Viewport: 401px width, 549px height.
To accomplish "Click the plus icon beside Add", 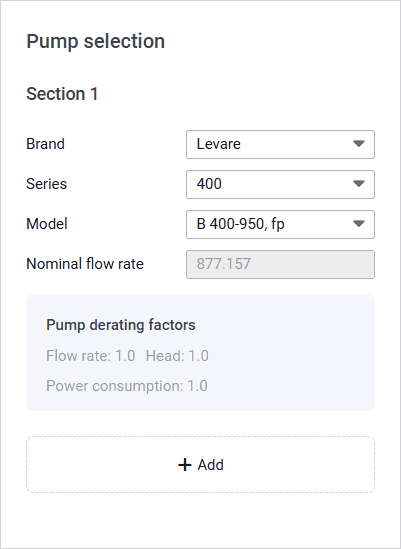I will [185, 465].
